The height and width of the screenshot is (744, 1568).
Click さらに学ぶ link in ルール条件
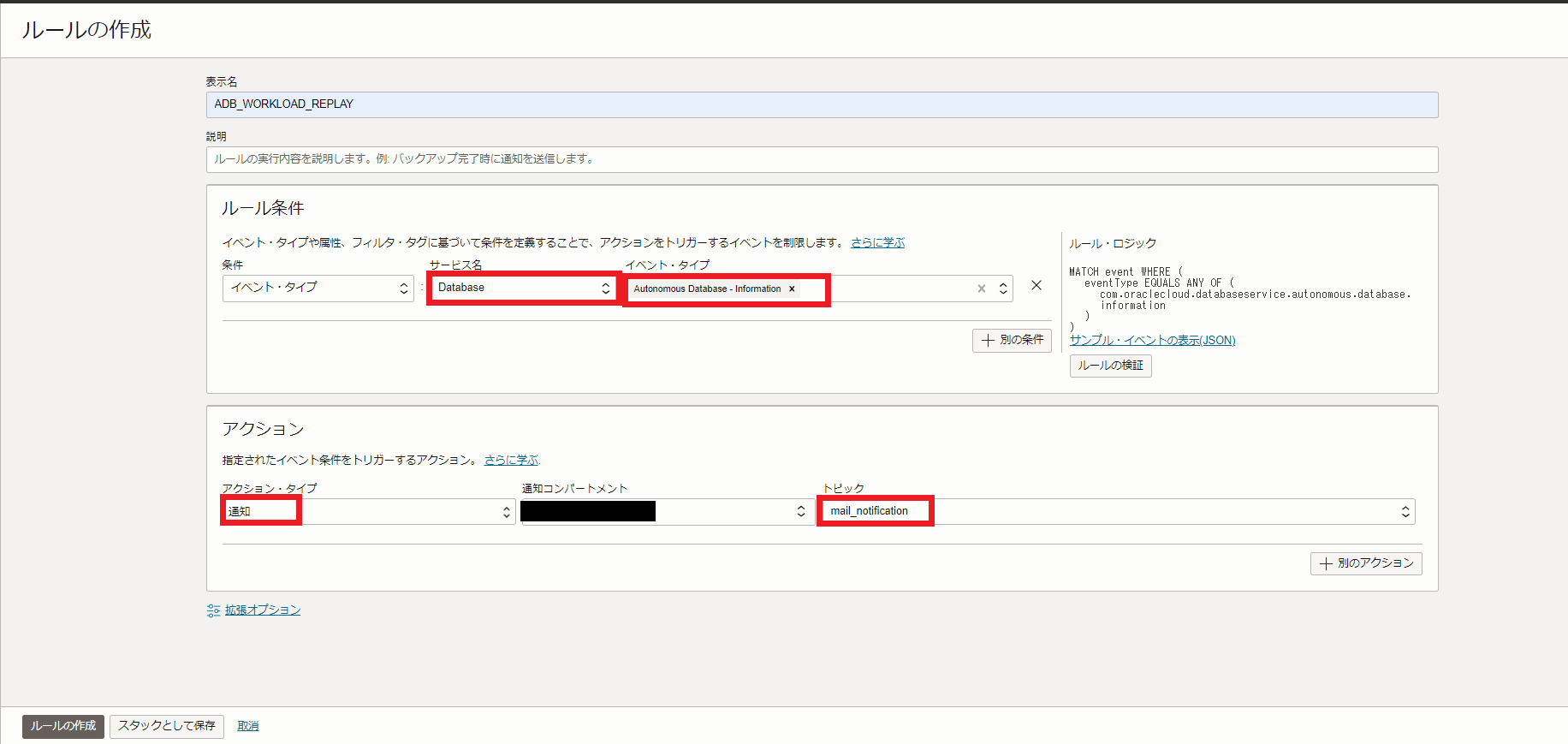point(877,243)
